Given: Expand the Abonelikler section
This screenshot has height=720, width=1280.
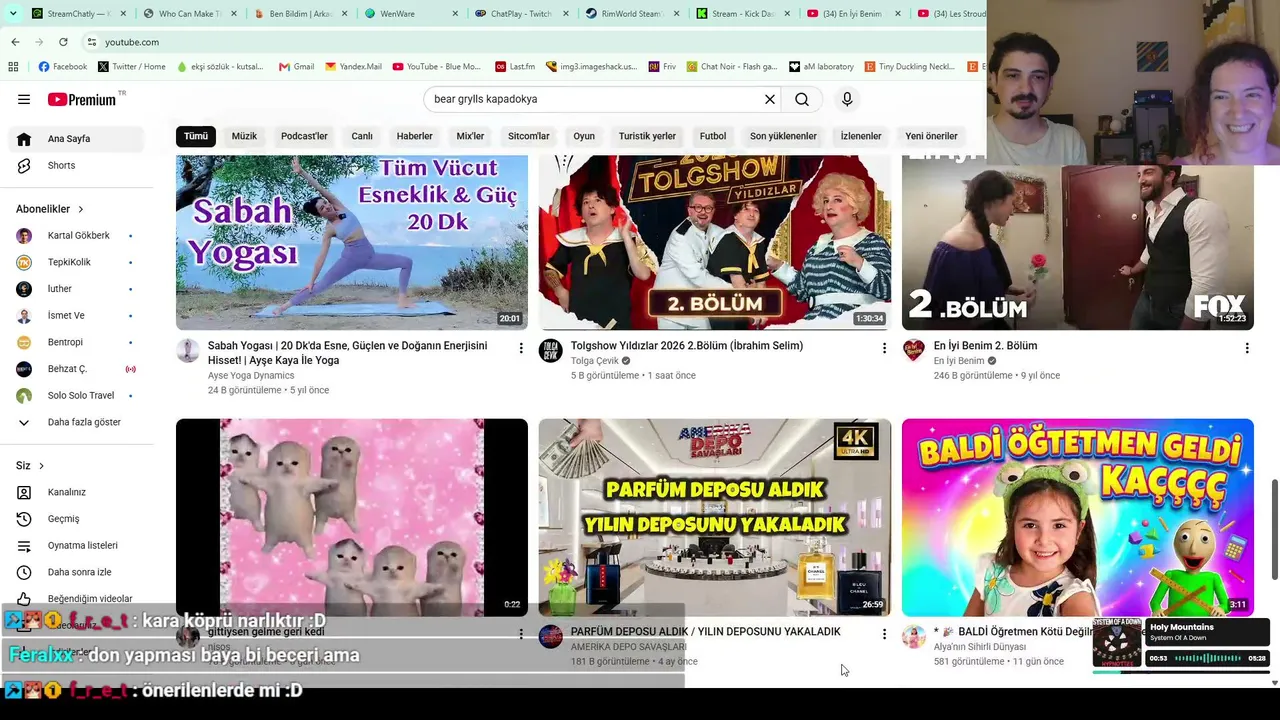Looking at the screenshot, I should [x=50, y=209].
